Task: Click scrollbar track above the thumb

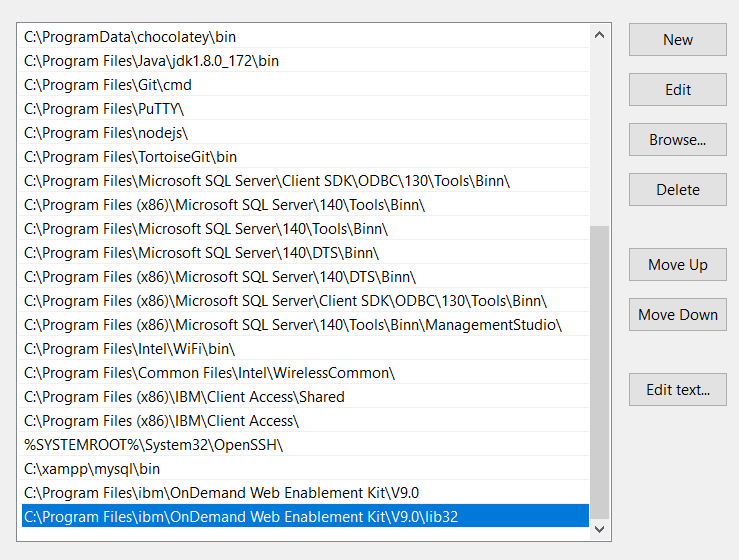Action: (x=599, y=135)
